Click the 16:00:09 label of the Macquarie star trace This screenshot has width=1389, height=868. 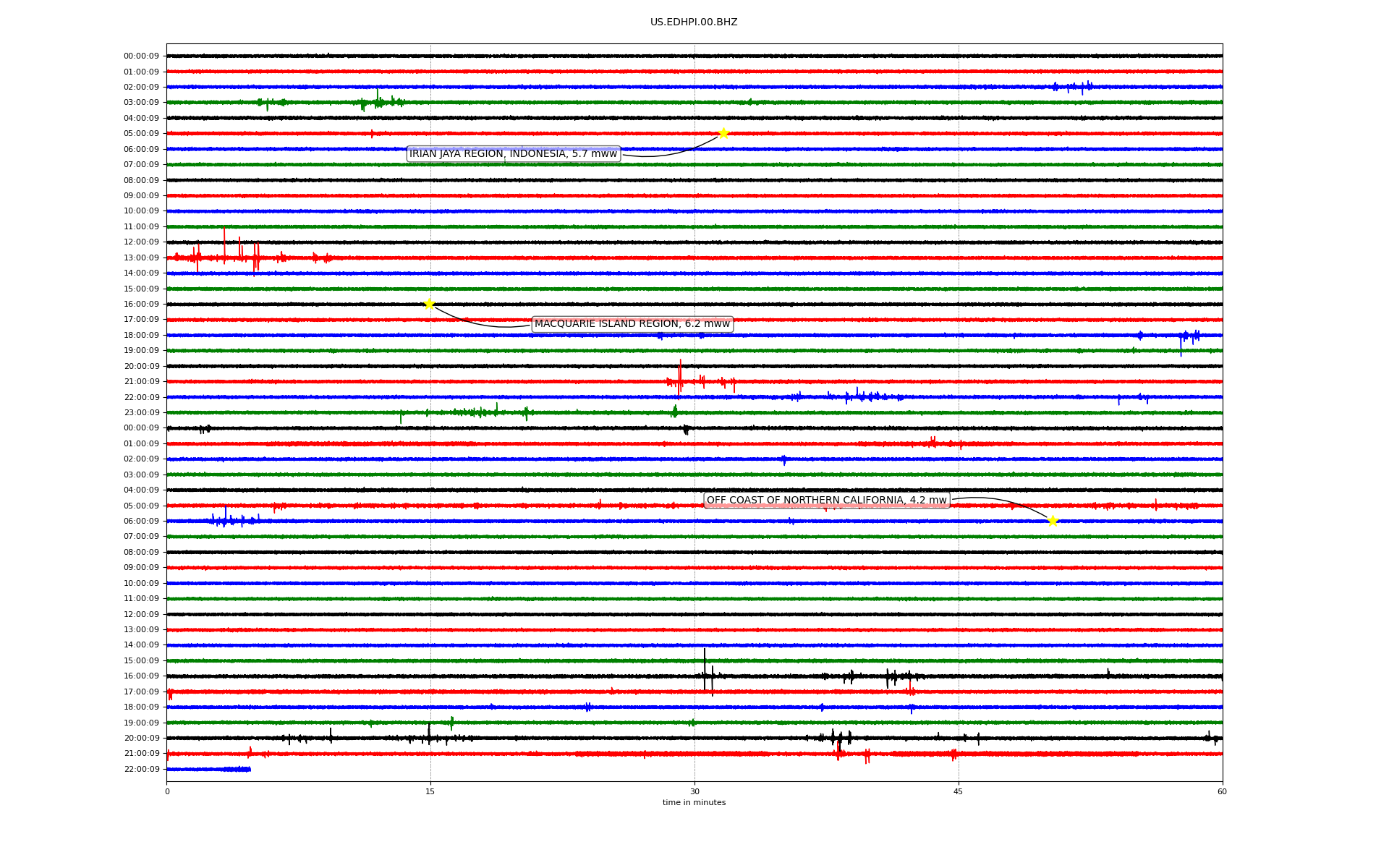(x=141, y=305)
